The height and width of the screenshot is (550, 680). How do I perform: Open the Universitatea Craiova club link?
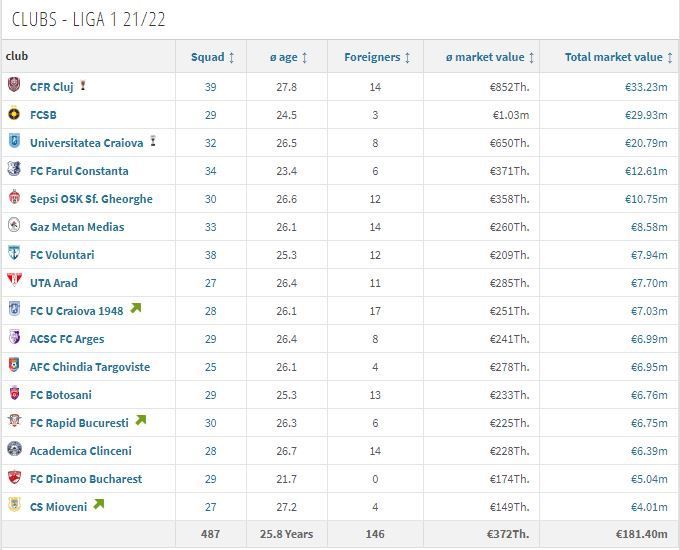click(86, 143)
